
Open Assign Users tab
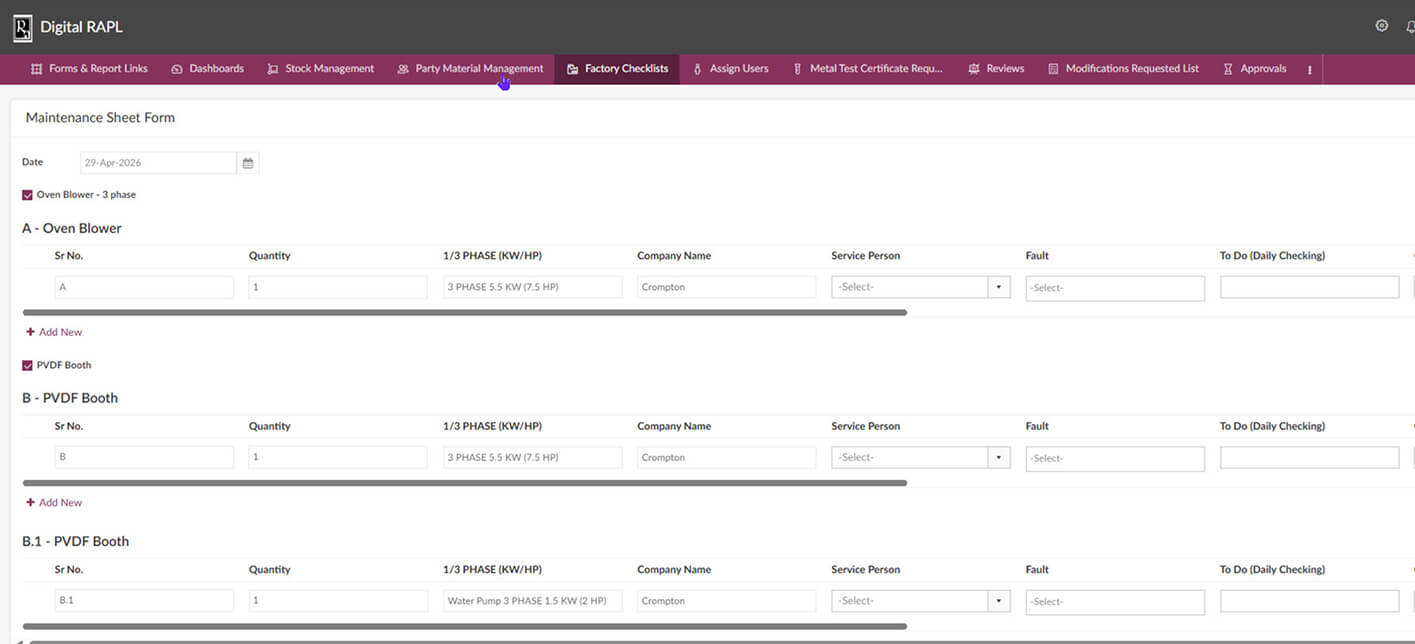click(730, 69)
